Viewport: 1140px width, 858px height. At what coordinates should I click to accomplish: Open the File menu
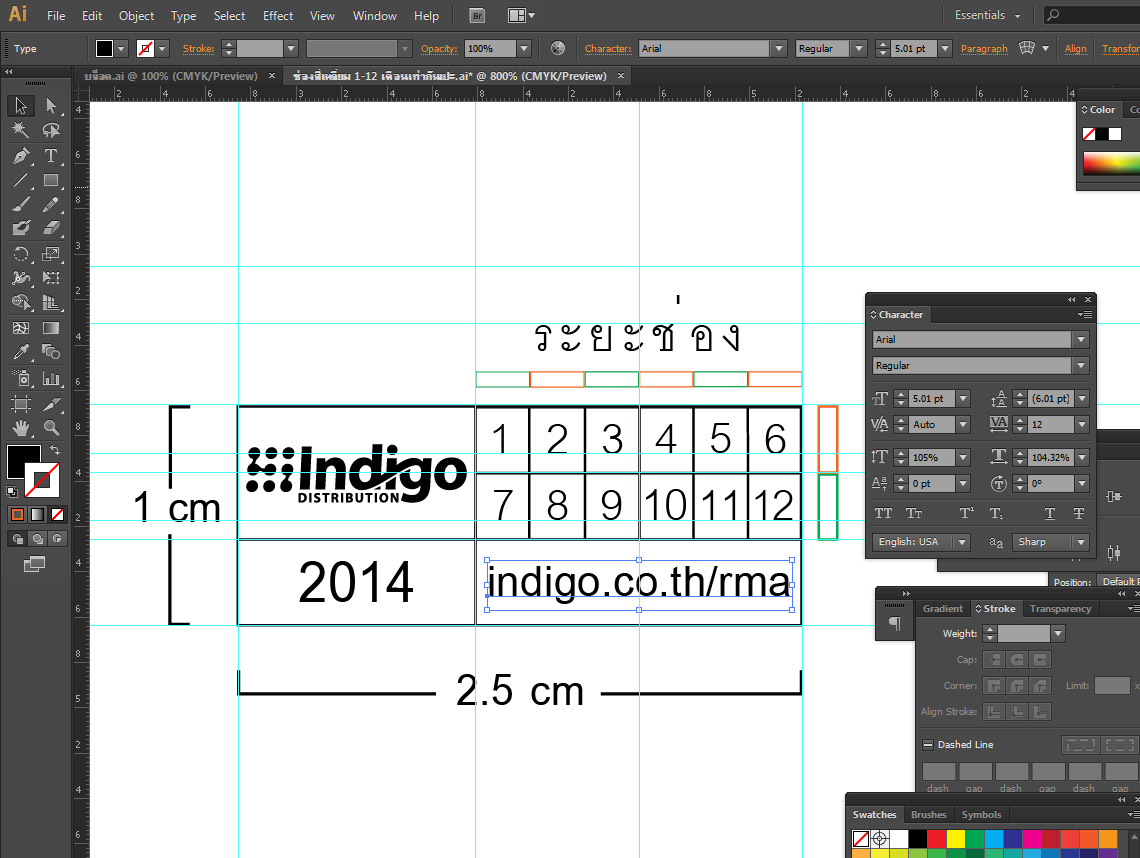coord(56,15)
